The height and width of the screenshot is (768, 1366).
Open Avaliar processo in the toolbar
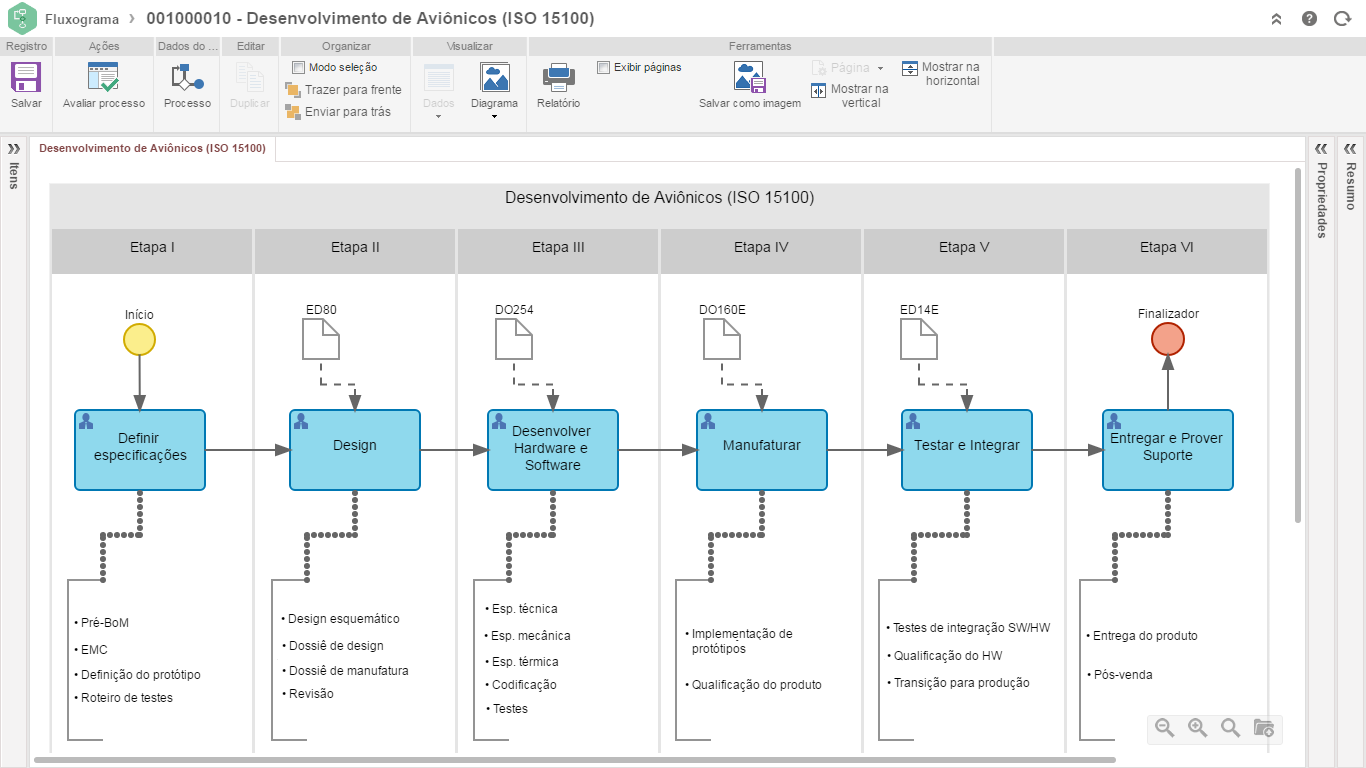tap(103, 78)
